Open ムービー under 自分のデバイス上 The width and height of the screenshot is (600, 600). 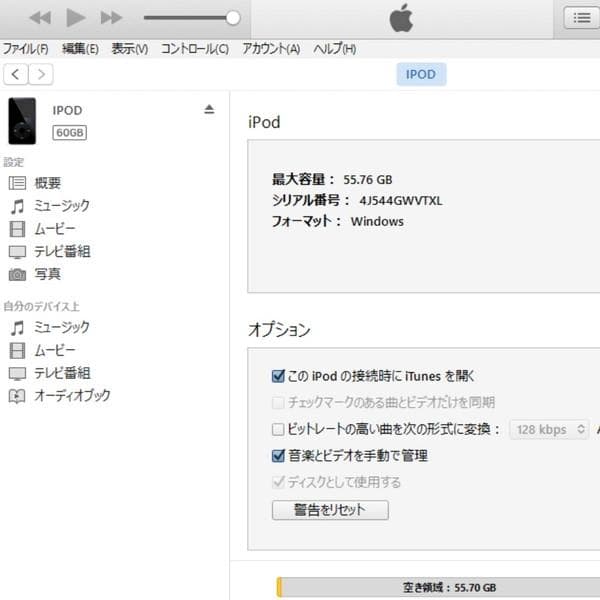55,350
